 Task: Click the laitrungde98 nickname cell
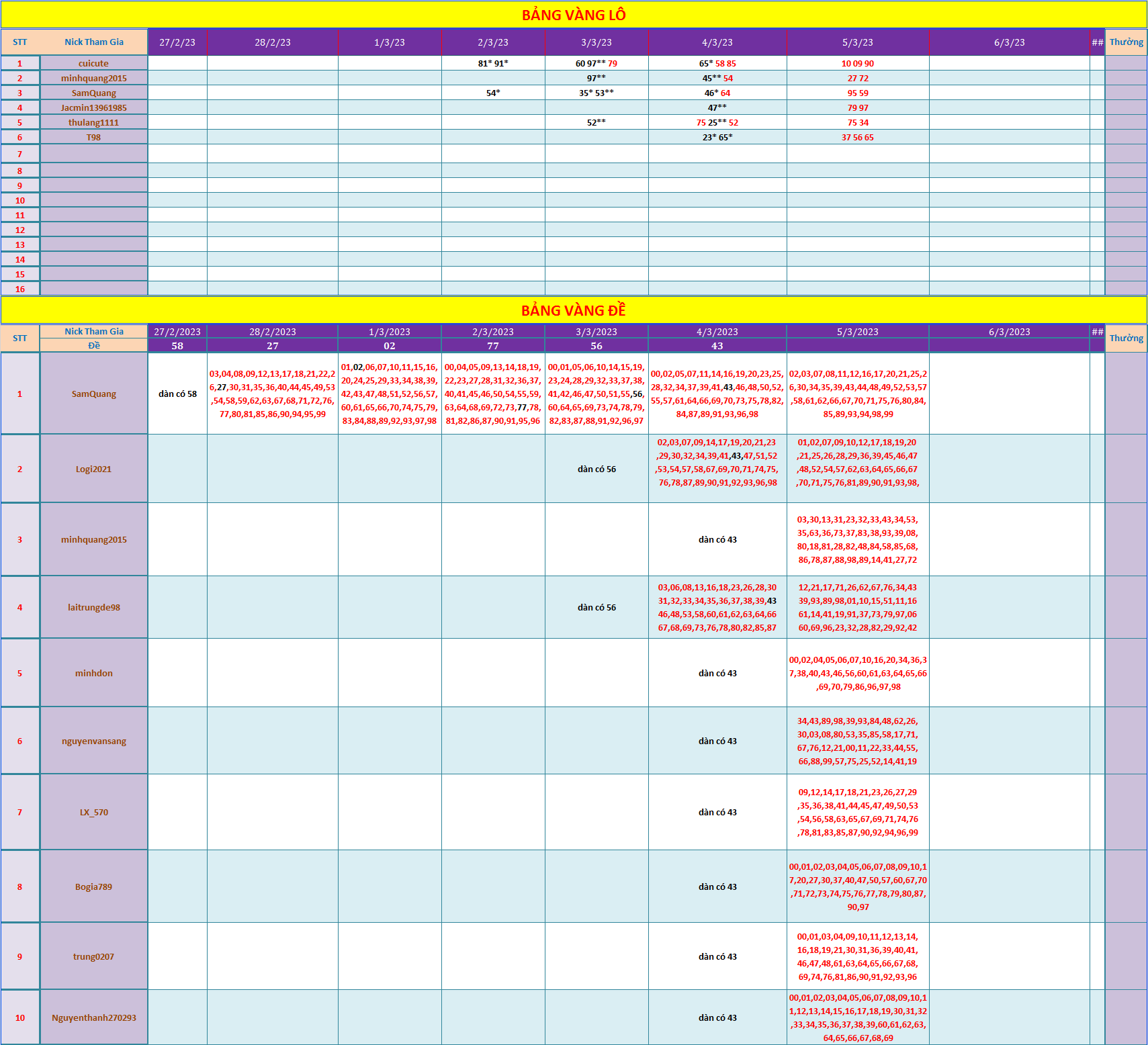tap(93, 607)
